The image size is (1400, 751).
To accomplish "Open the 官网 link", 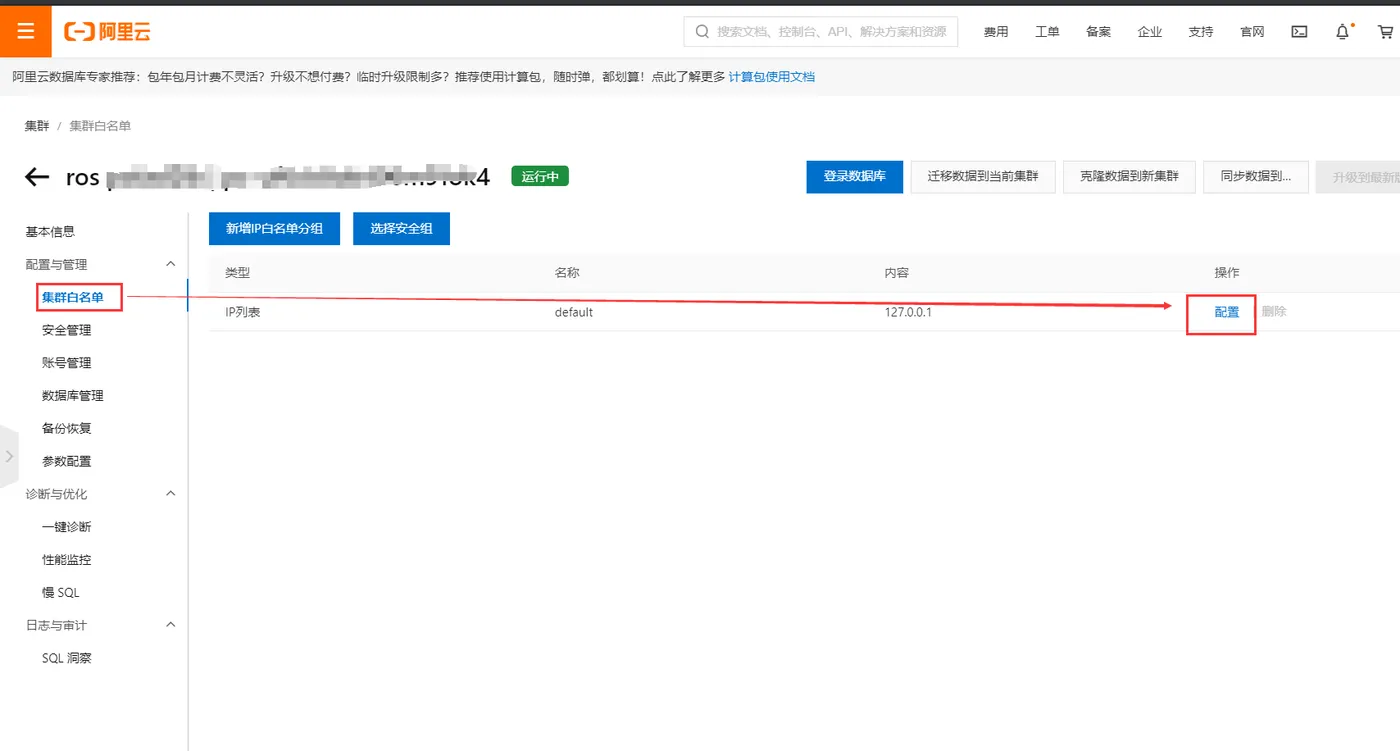I will (x=1252, y=32).
